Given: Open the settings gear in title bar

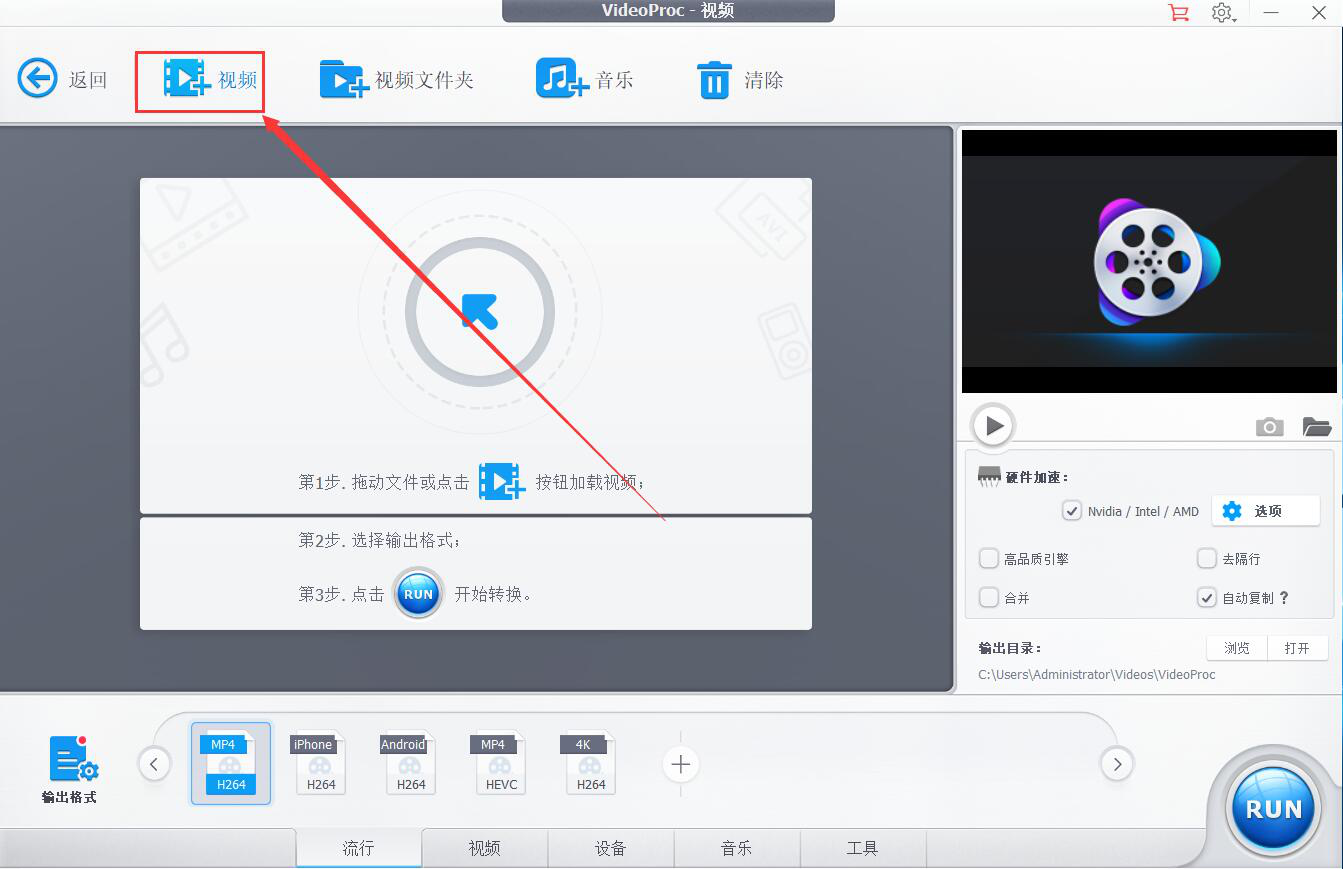Looking at the screenshot, I should (x=1223, y=13).
